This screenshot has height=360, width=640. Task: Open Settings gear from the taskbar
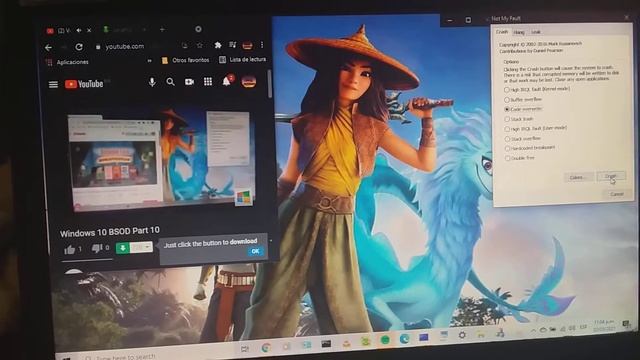pyautogui.click(x=462, y=335)
